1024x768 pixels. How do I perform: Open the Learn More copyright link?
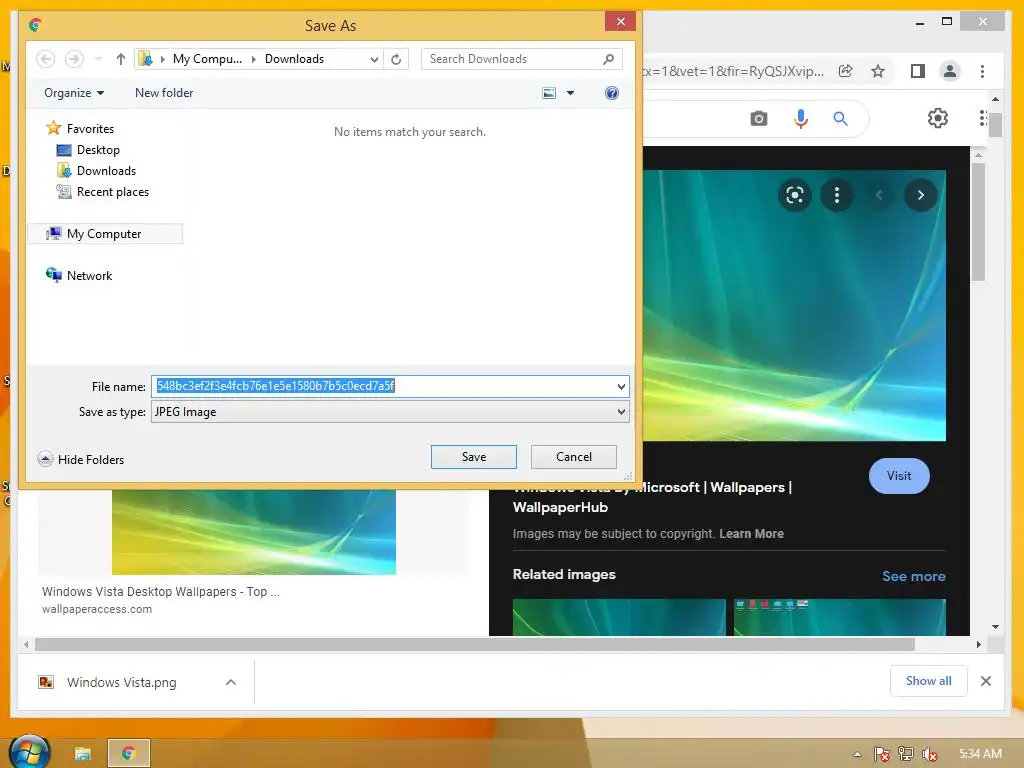[751, 534]
